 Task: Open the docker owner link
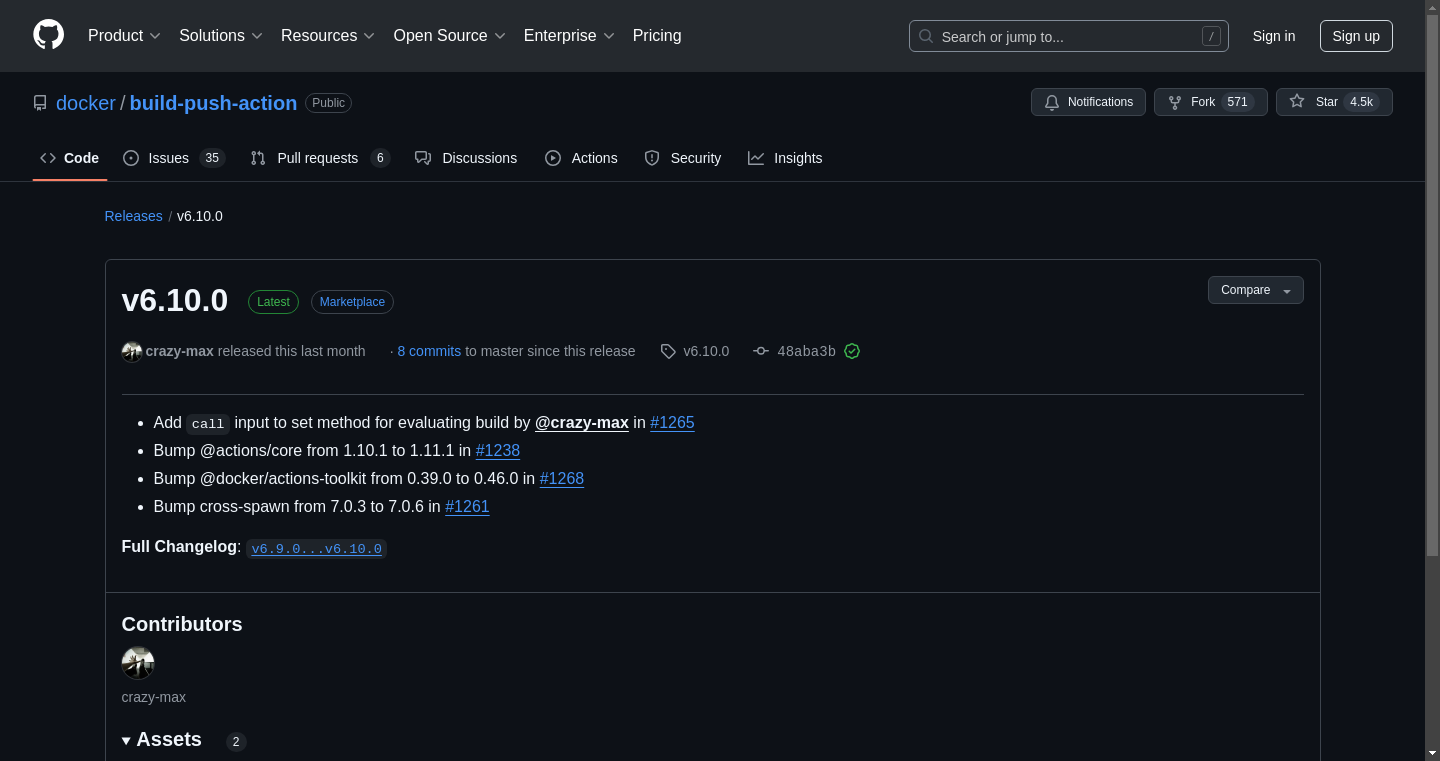[x=86, y=103]
